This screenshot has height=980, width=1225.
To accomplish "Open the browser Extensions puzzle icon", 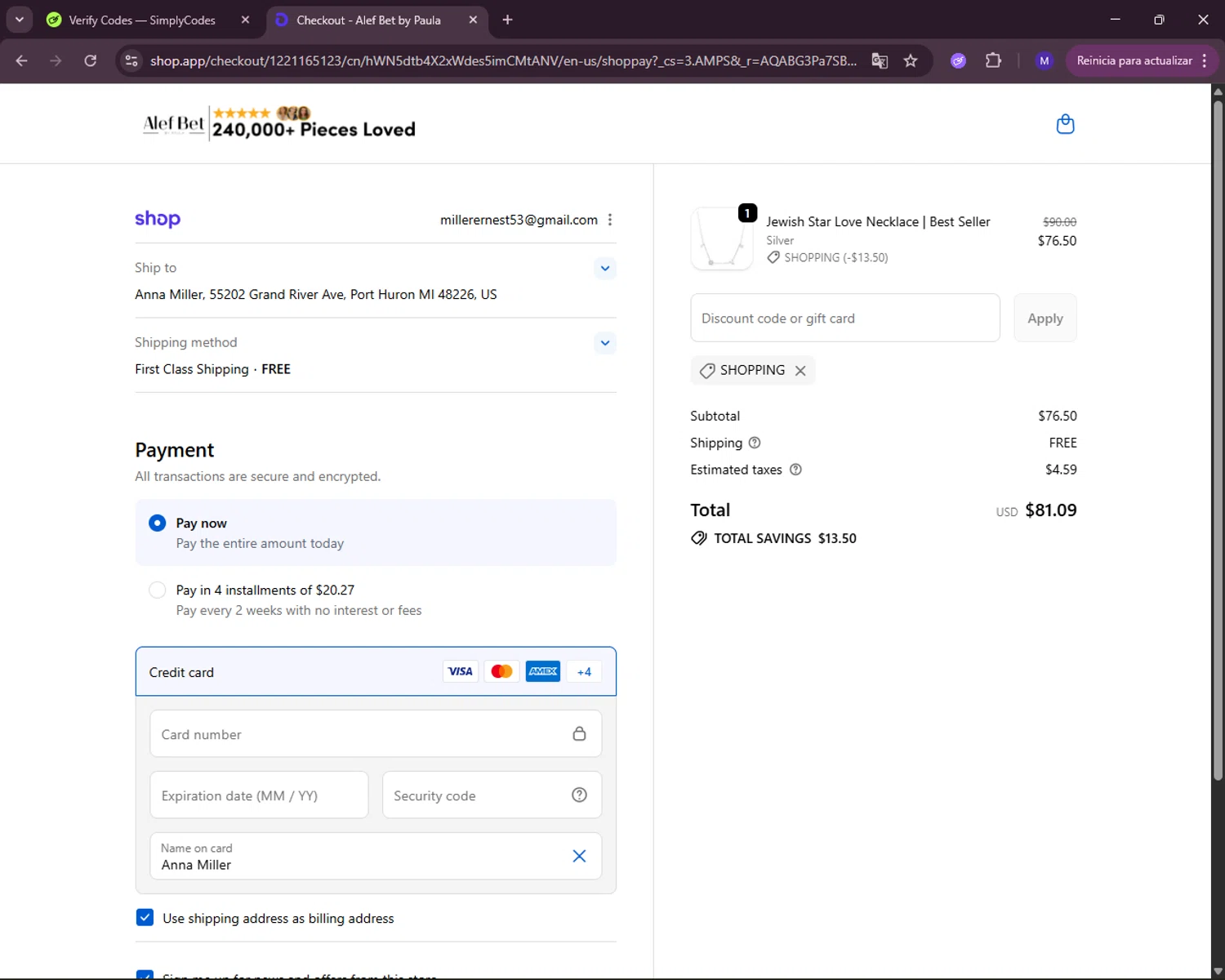I will click(x=993, y=60).
